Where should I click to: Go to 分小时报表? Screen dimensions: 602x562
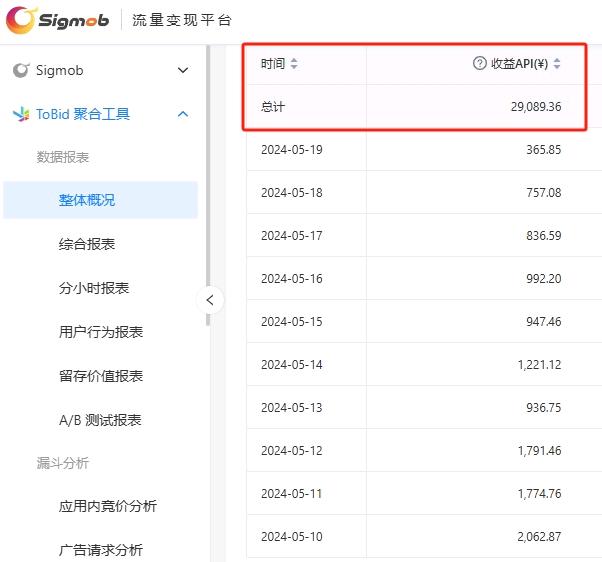click(94, 288)
